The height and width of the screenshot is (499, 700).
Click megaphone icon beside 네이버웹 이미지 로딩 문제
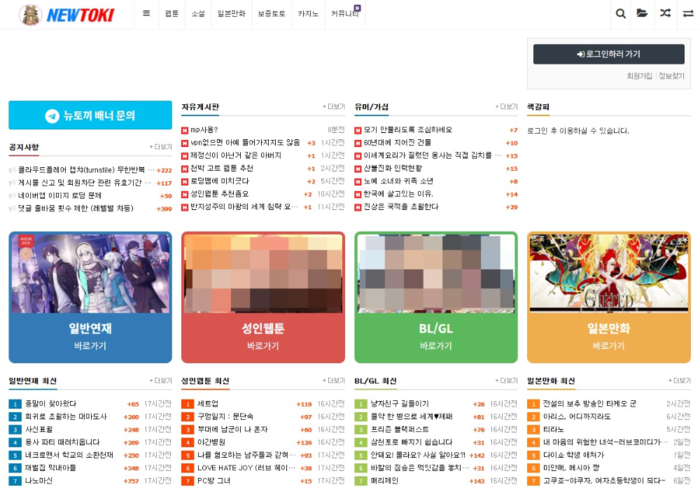12,195
